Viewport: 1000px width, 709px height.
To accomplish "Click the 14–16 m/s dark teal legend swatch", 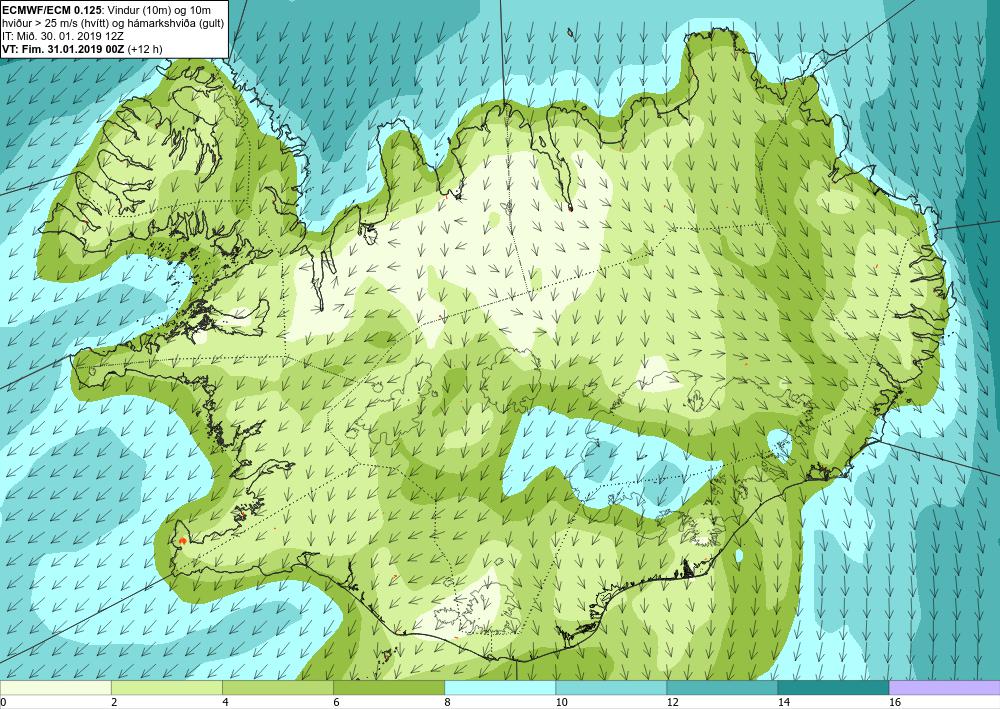I will (x=833, y=687).
